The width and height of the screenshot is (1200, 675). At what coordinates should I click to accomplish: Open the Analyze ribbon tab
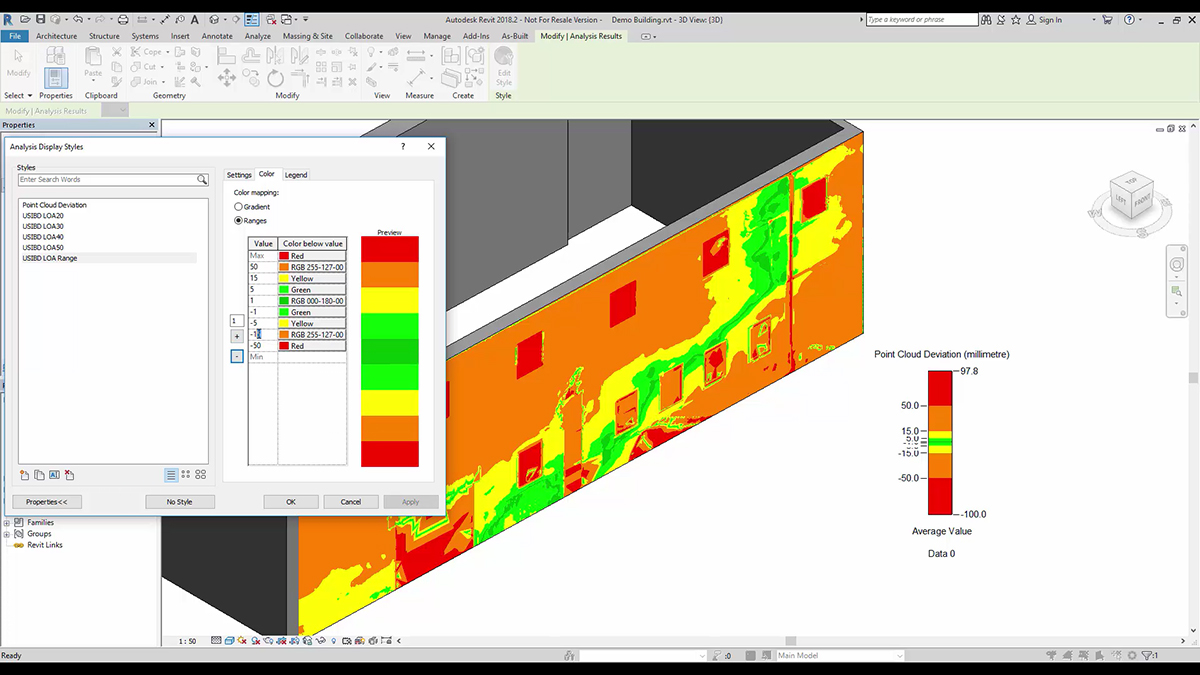[258, 36]
